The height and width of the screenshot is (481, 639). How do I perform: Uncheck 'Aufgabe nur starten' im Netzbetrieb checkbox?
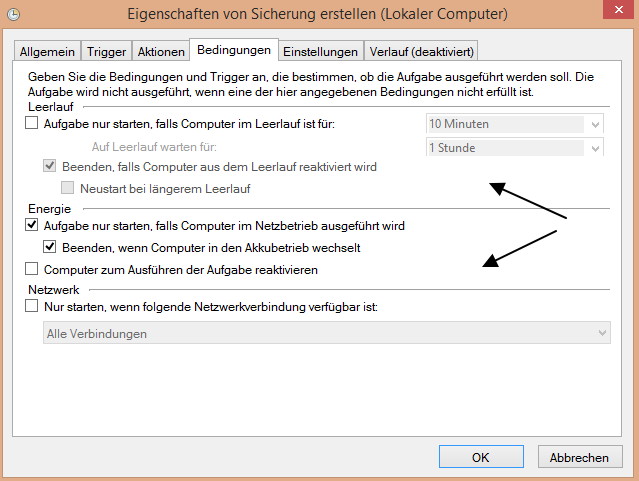[31, 226]
